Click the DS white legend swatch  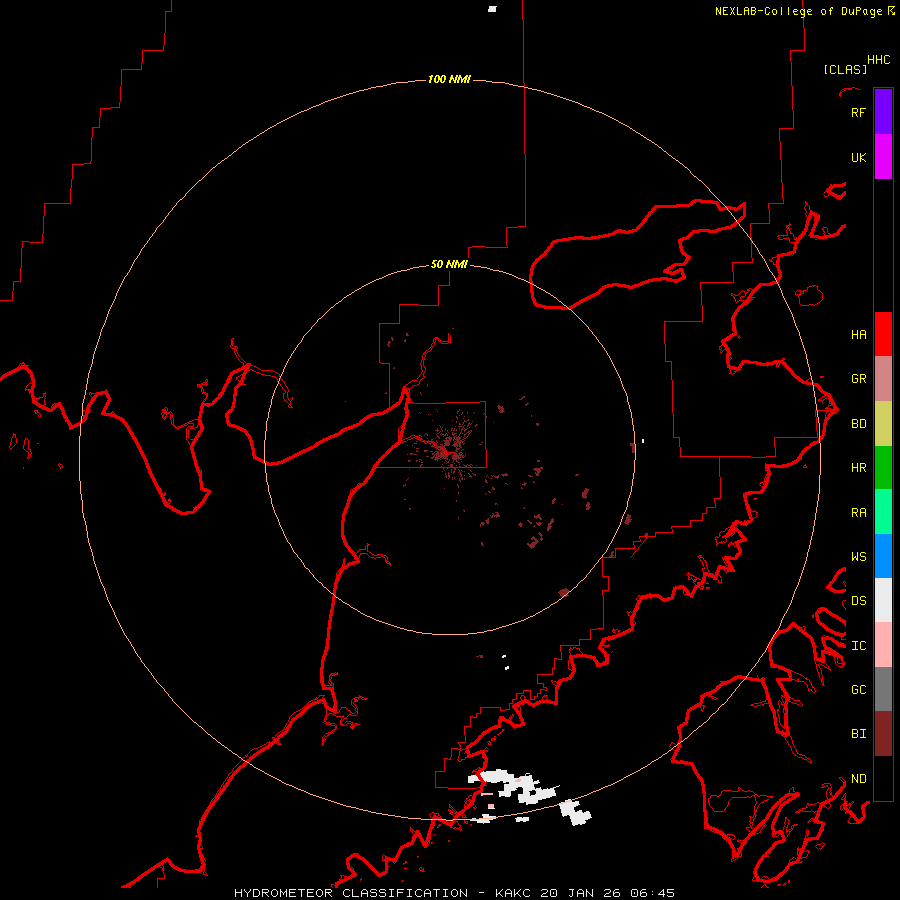click(x=883, y=600)
